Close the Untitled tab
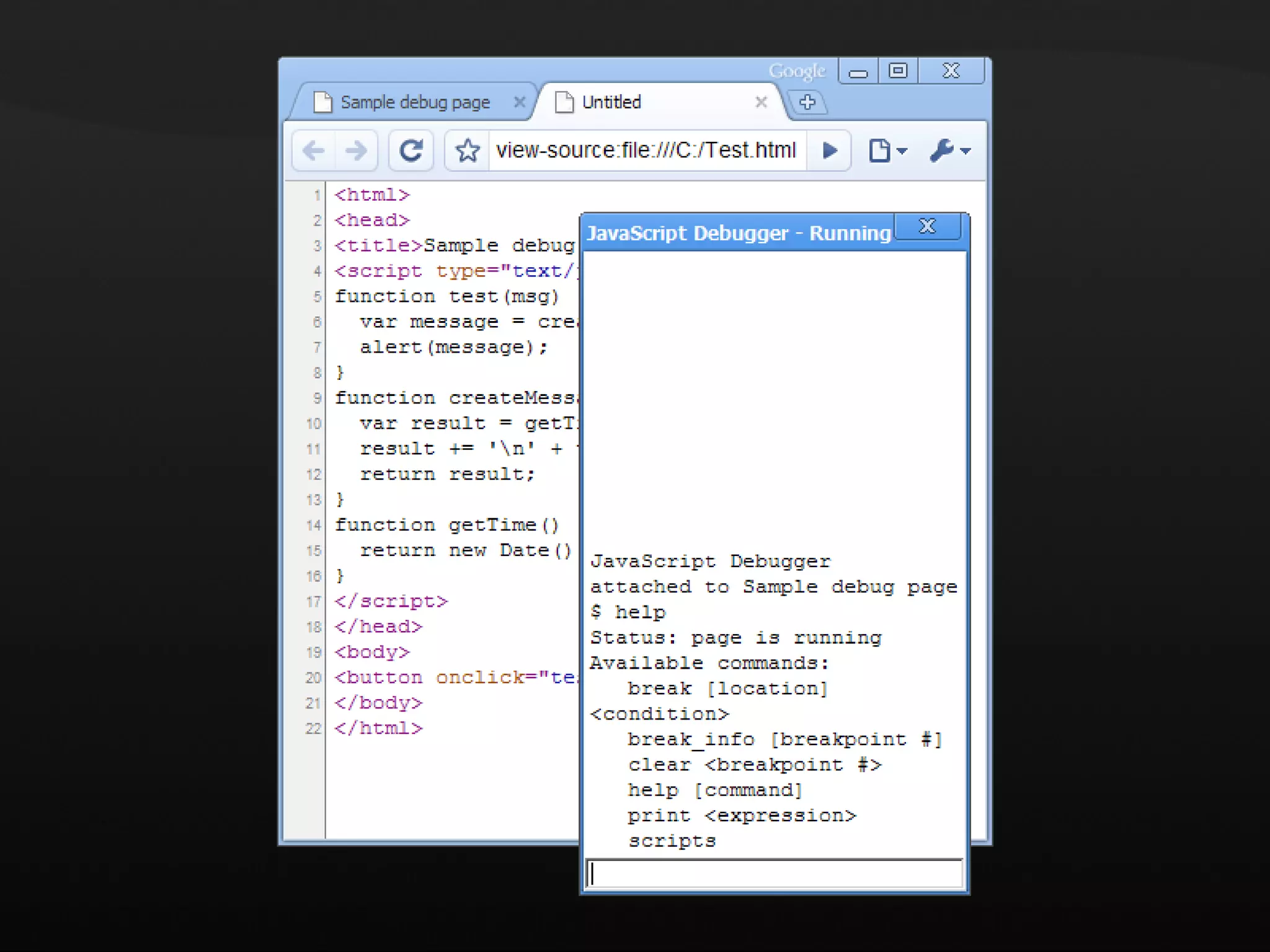 [761, 102]
